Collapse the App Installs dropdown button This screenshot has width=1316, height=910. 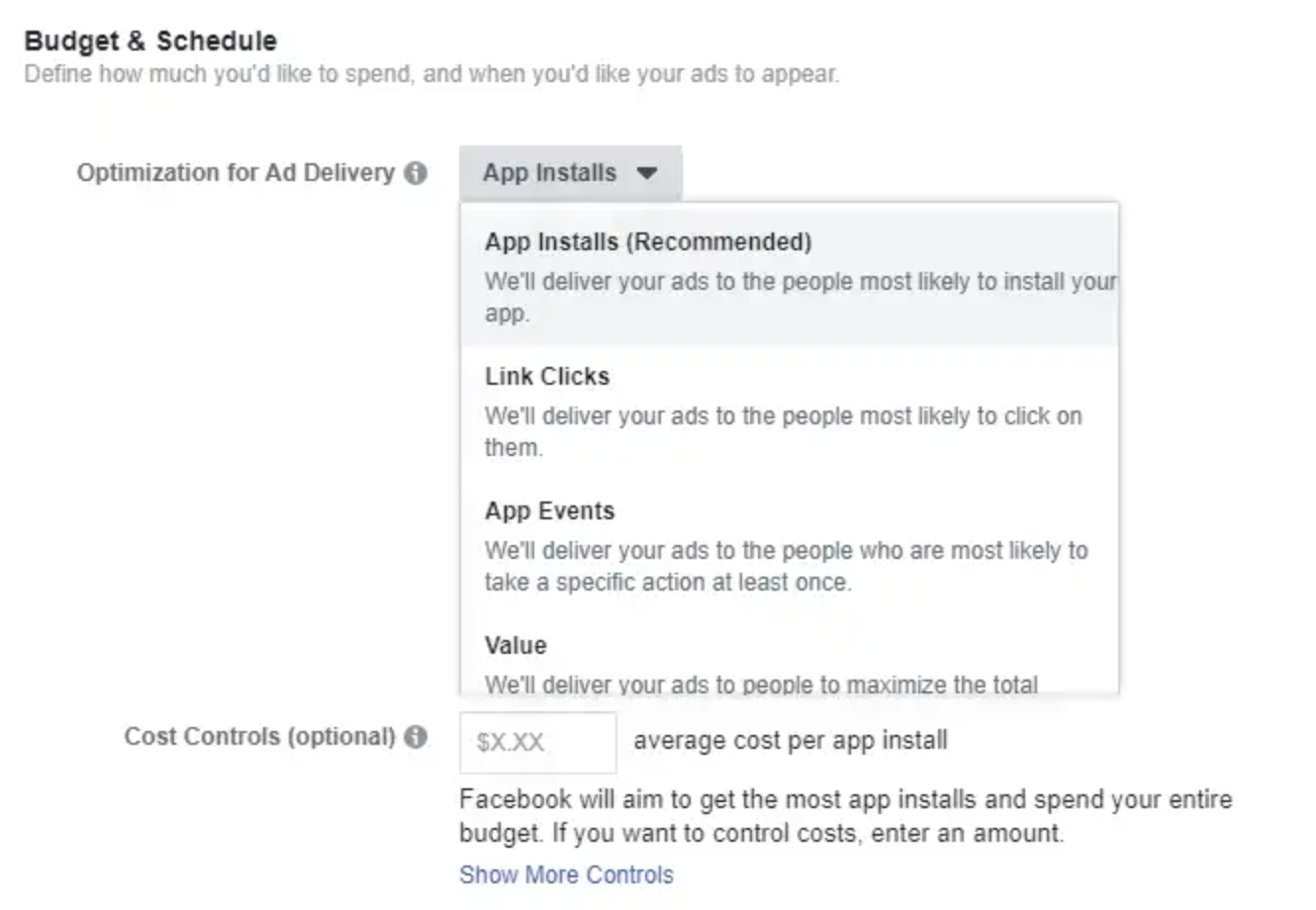coord(570,173)
